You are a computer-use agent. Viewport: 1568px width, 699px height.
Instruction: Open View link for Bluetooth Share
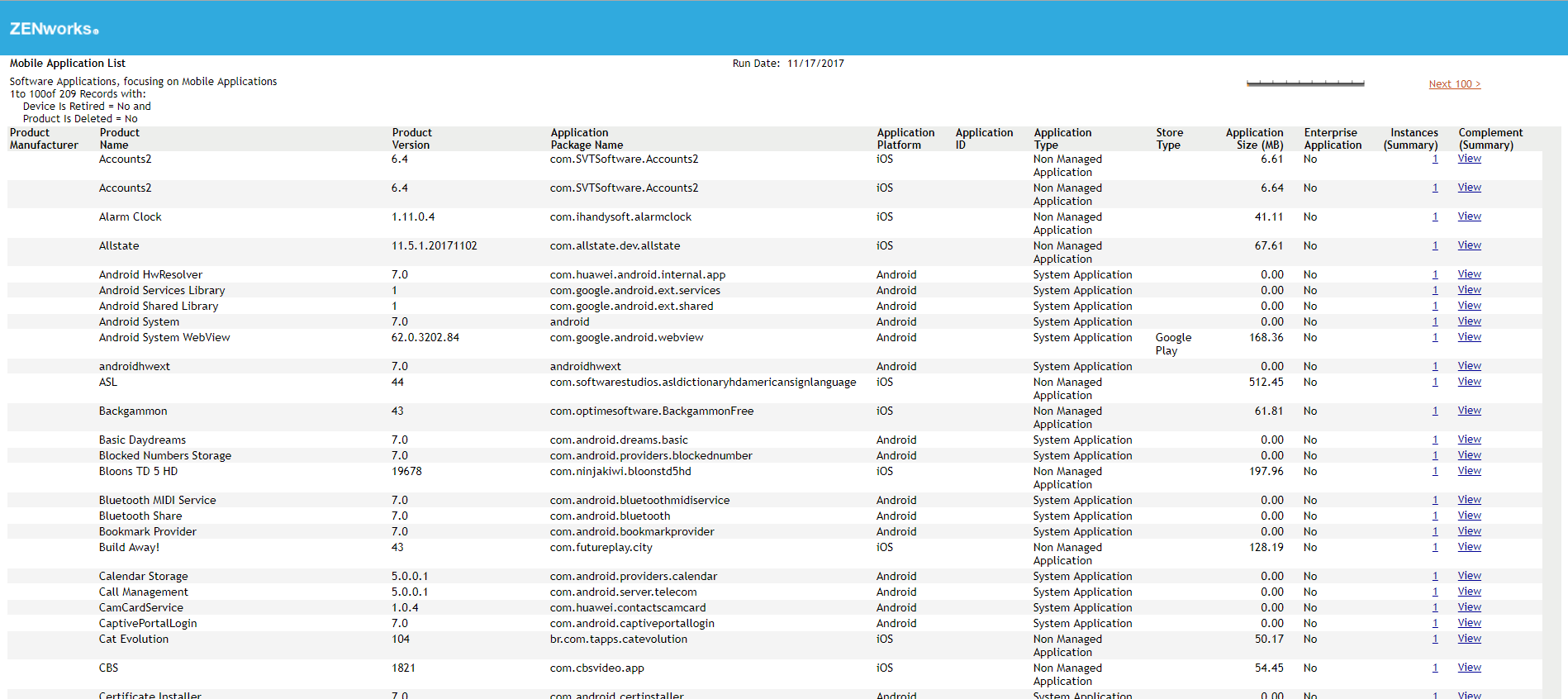point(1469,516)
